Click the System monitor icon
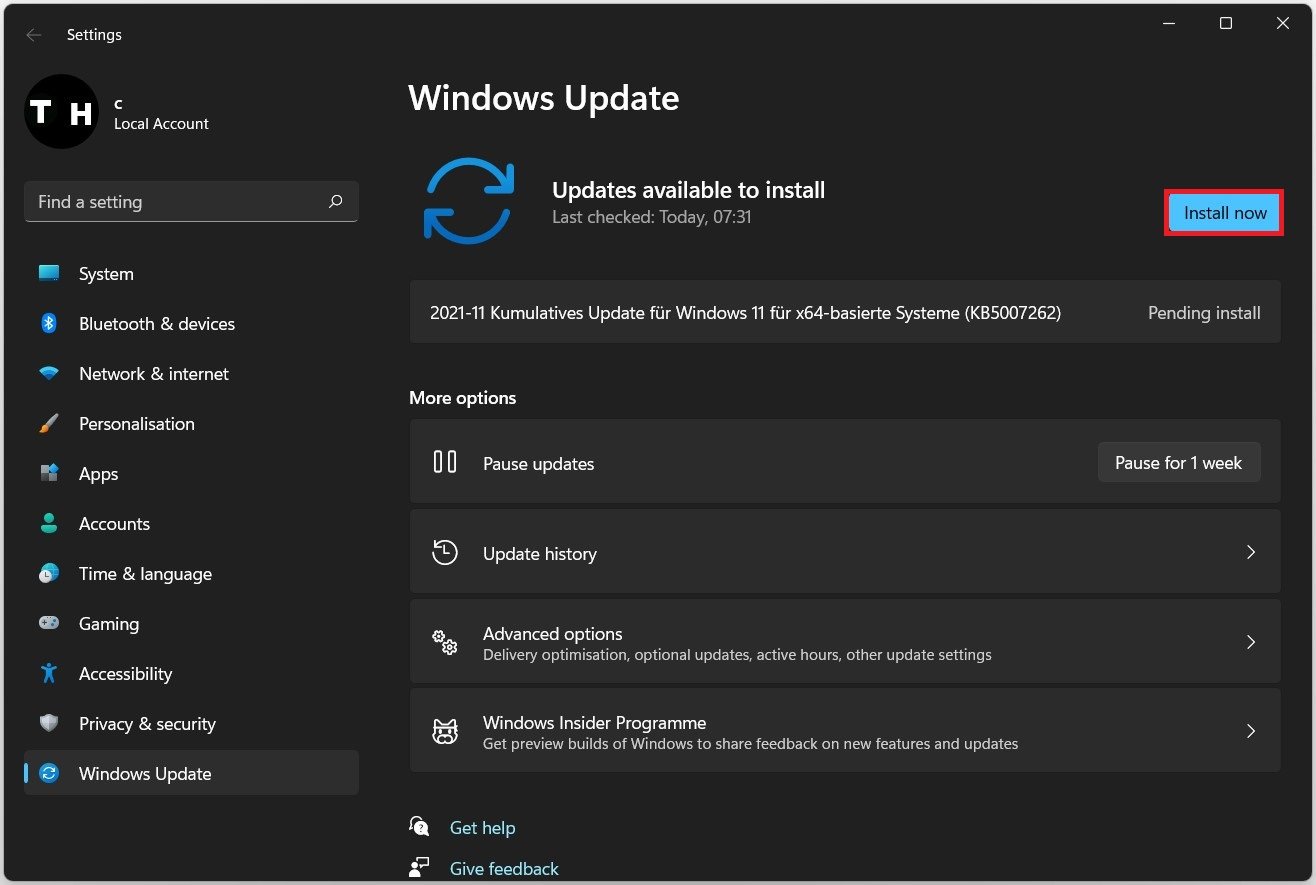The width and height of the screenshot is (1316, 885). (x=49, y=274)
